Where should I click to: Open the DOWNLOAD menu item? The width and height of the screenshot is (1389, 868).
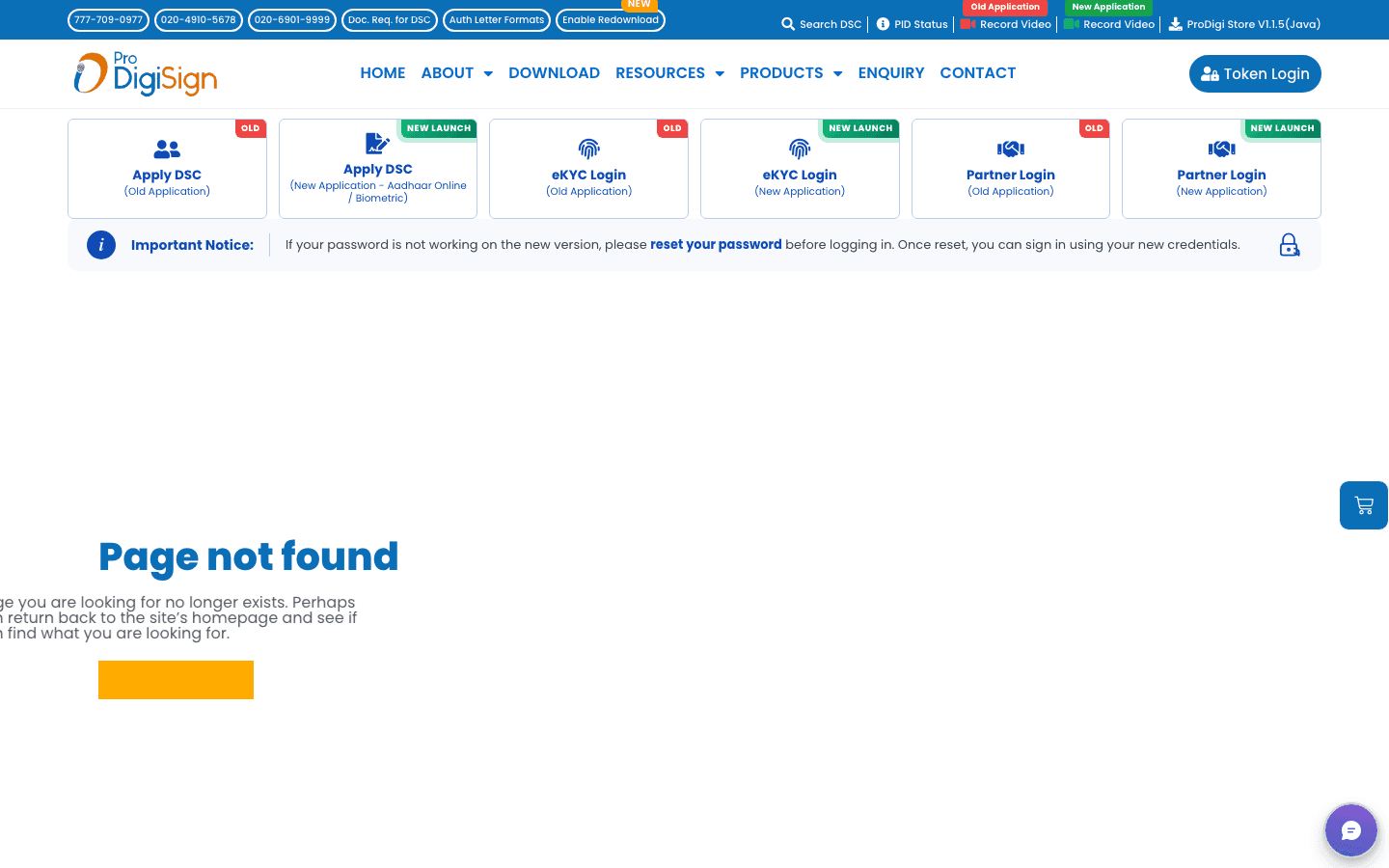pyautogui.click(x=554, y=73)
